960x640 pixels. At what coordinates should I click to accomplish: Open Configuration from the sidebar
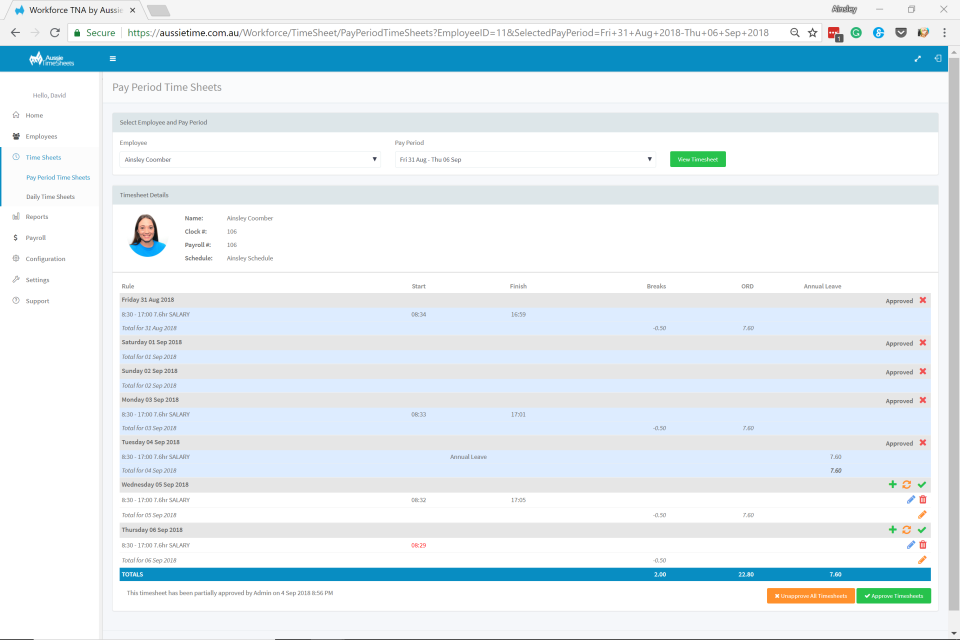point(44,258)
